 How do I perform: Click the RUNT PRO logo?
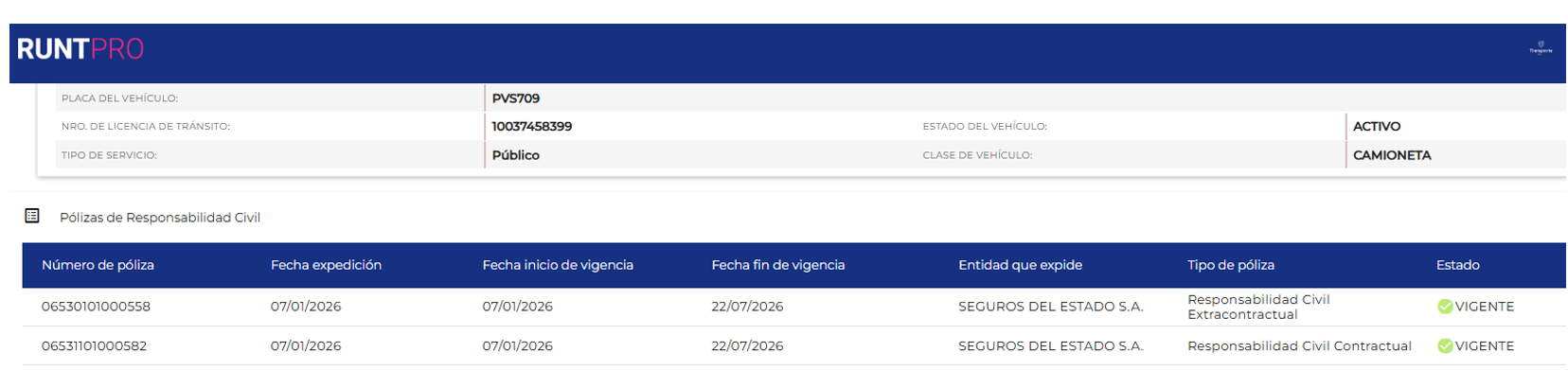(80, 49)
